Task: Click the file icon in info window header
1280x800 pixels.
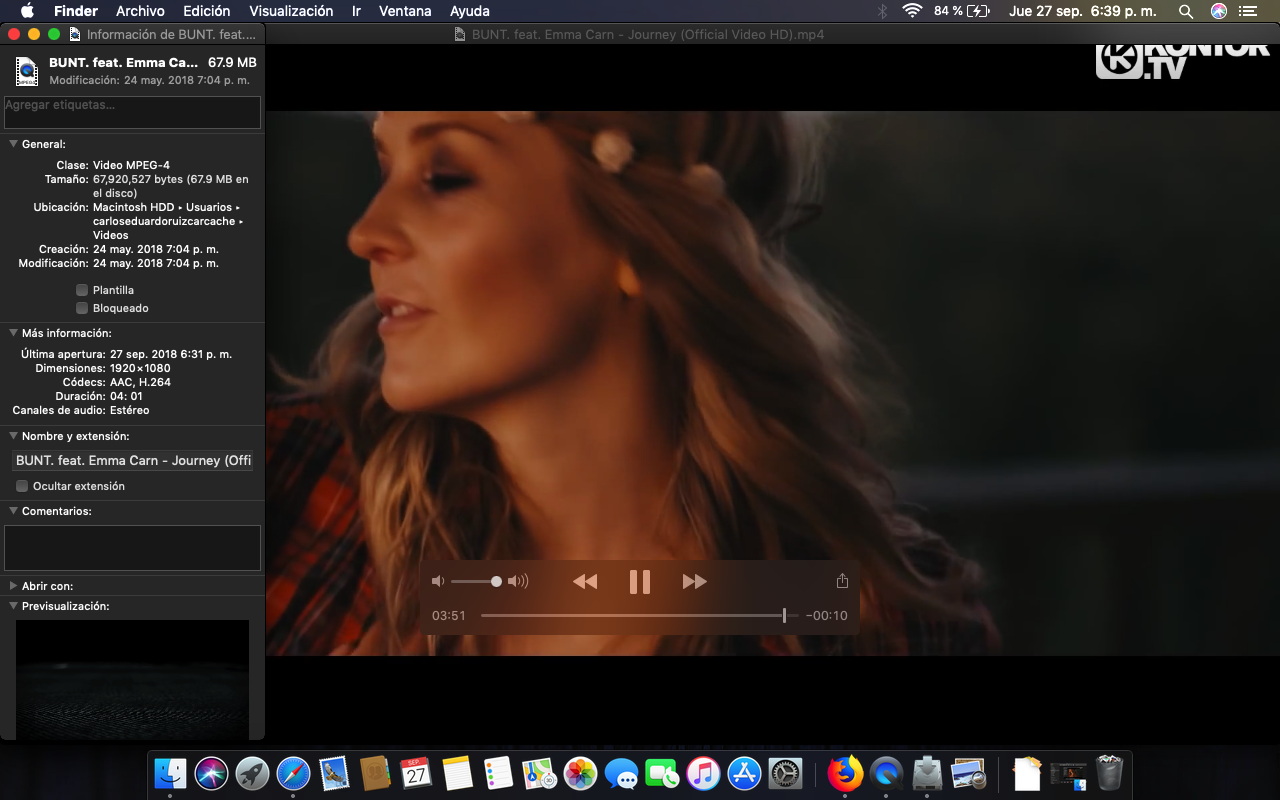Action: pyautogui.click(x=27, y=71)
